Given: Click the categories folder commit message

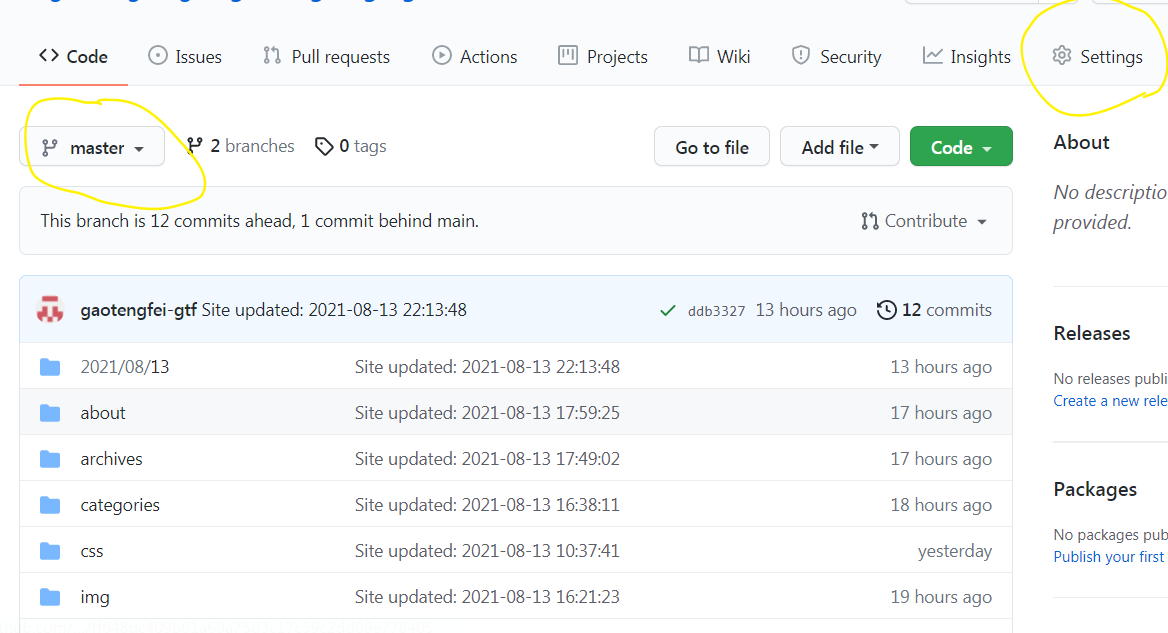Looking at the screenshot, I should click(487, 505).
